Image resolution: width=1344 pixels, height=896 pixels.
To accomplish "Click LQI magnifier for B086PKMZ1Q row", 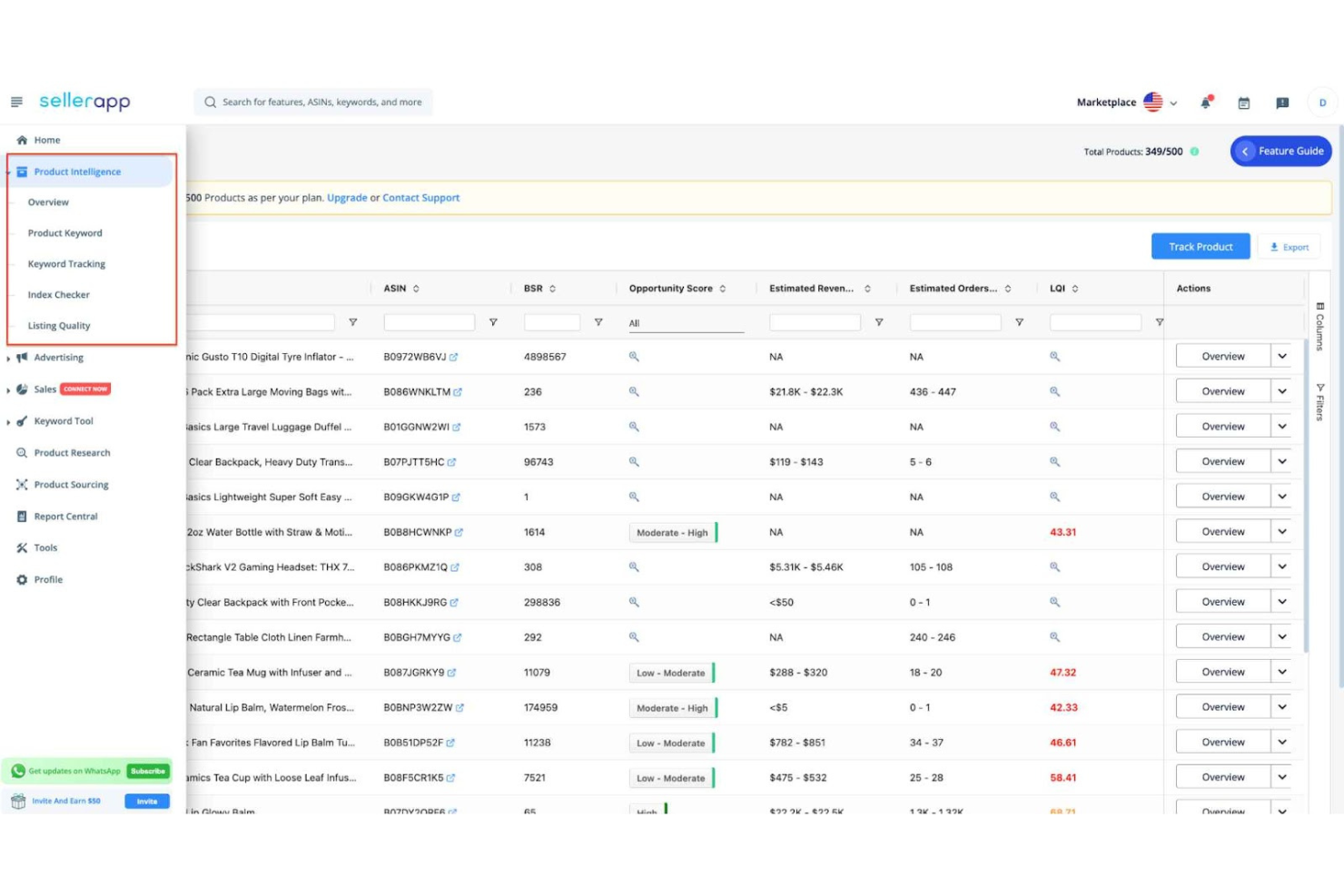I will [1055, 566].
